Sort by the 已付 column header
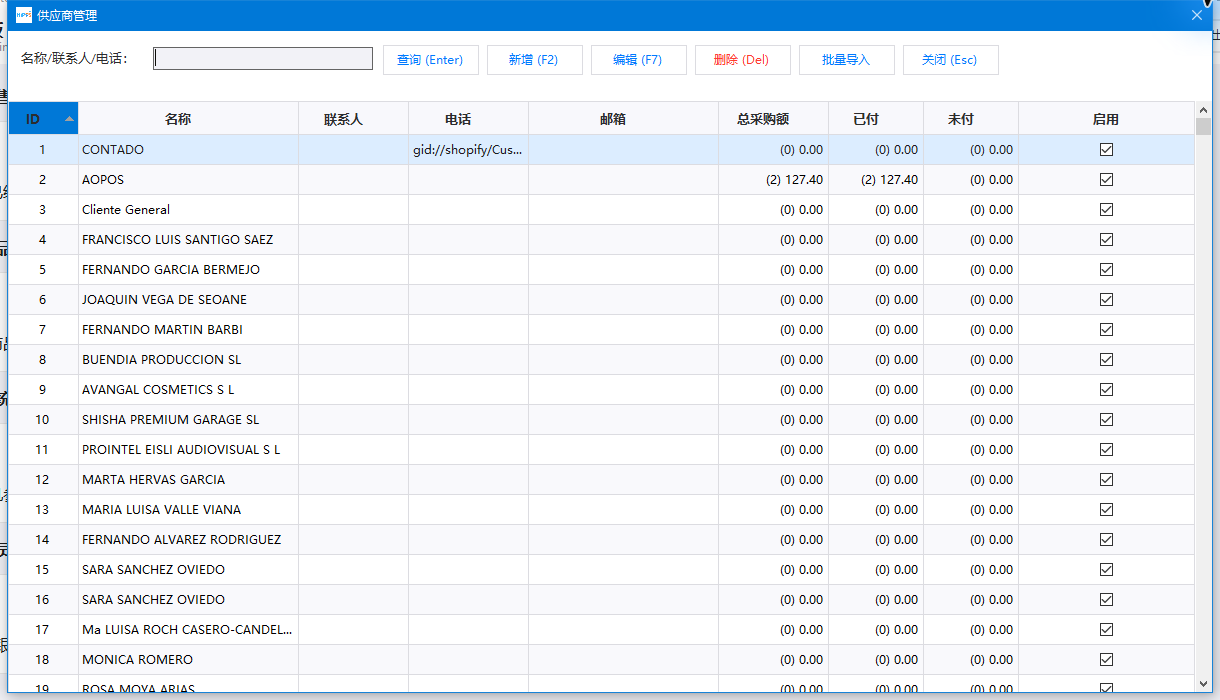 point(876,119)
